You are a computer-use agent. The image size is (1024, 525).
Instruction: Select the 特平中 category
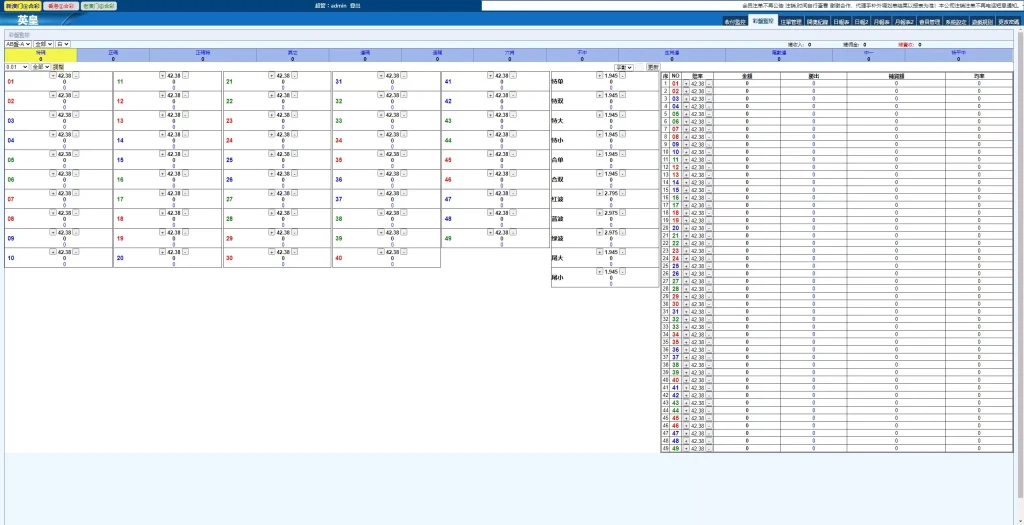tap(958, 56)
